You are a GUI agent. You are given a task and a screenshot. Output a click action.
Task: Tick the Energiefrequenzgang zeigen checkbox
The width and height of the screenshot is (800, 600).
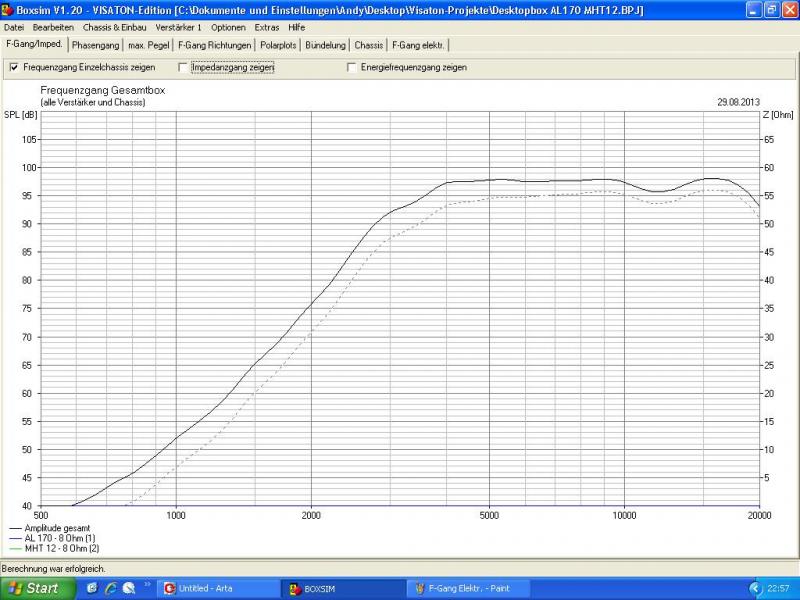click(x=351, y=67)
